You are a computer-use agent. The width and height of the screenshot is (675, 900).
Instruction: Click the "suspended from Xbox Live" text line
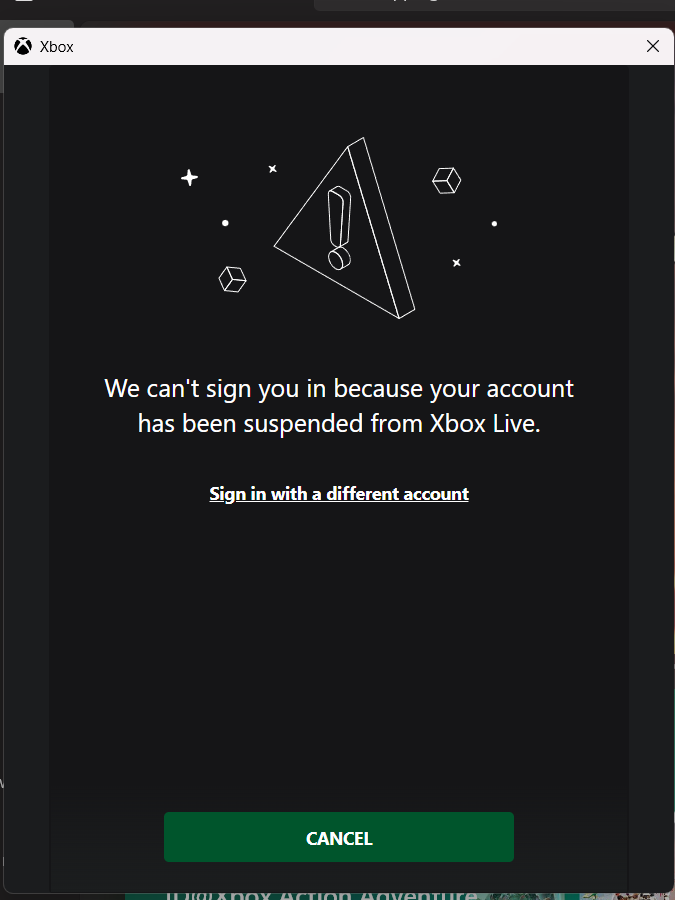[339, 424]
